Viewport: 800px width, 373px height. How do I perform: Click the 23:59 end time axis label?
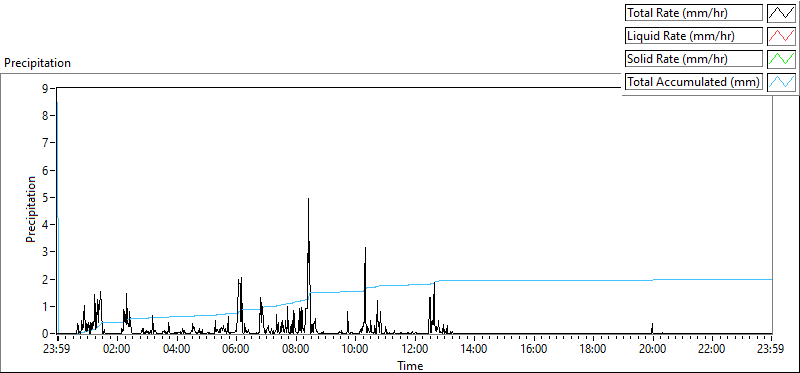[x=771, y=350]
